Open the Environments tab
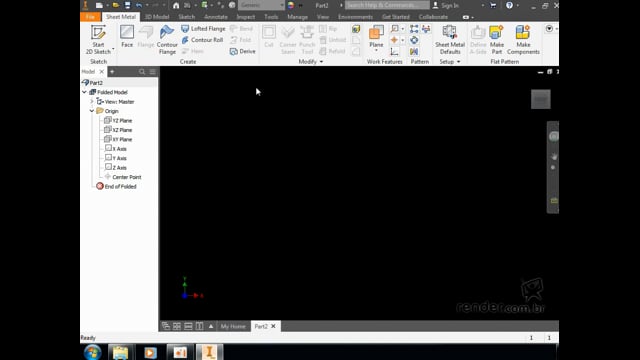640x360 pixels. 355,17
